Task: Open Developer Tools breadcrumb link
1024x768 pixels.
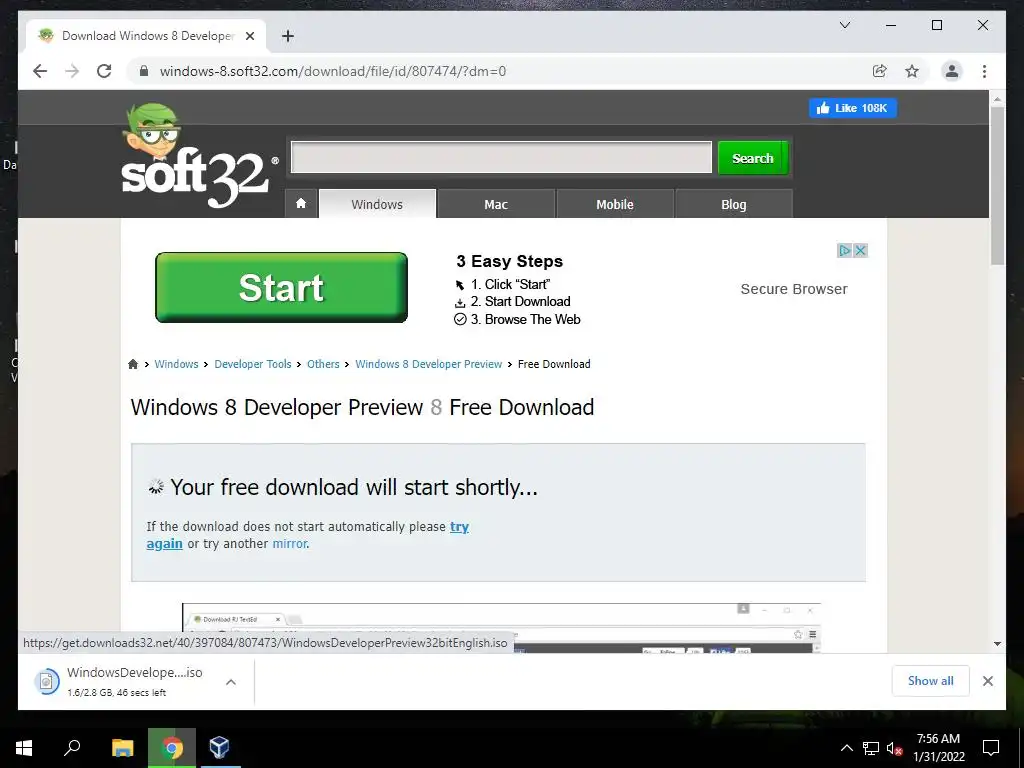Action: point(253,364)
